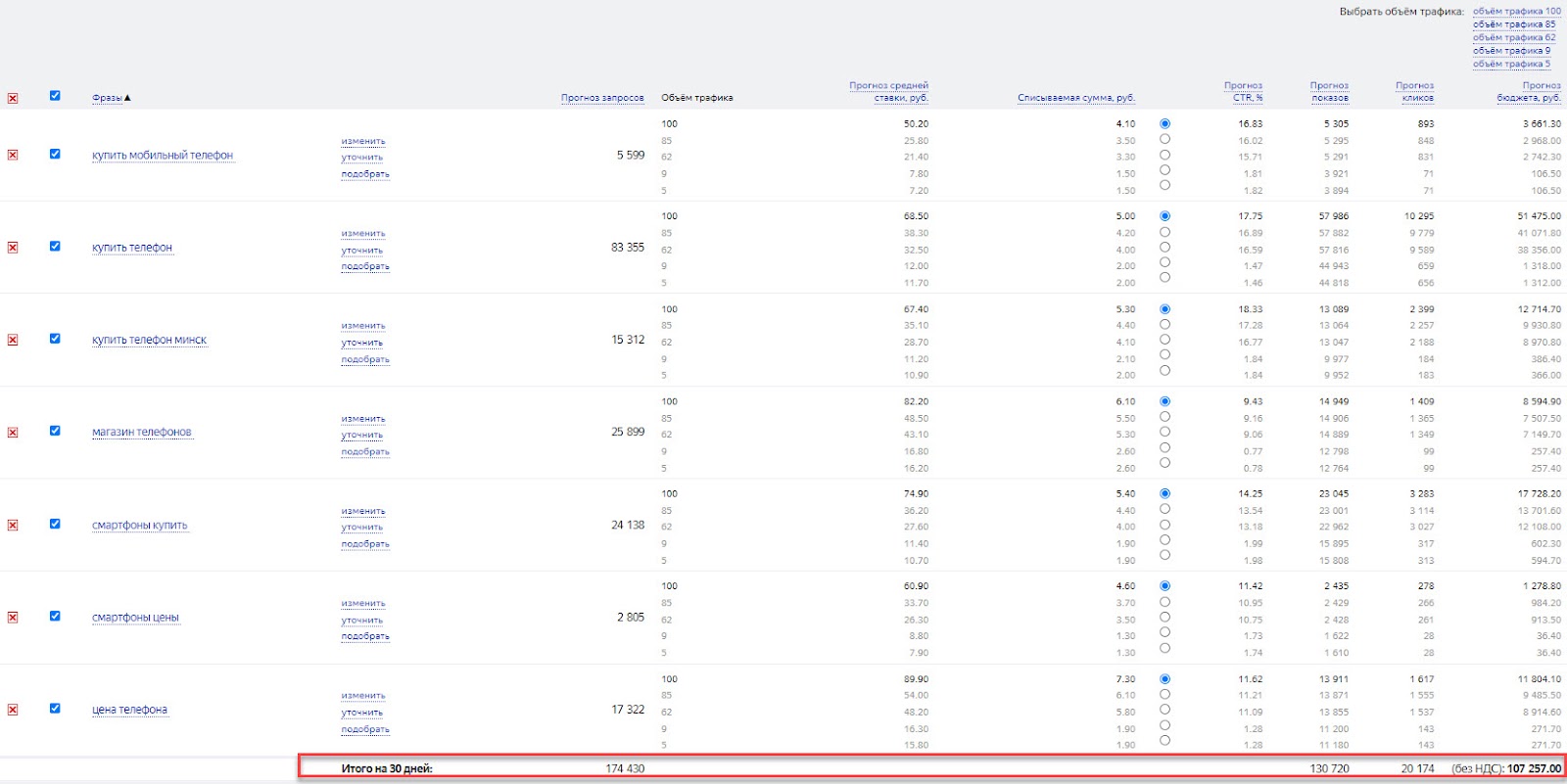Click уточнить for смартфоны купить
1567x784 pixels.
[362, 528]
